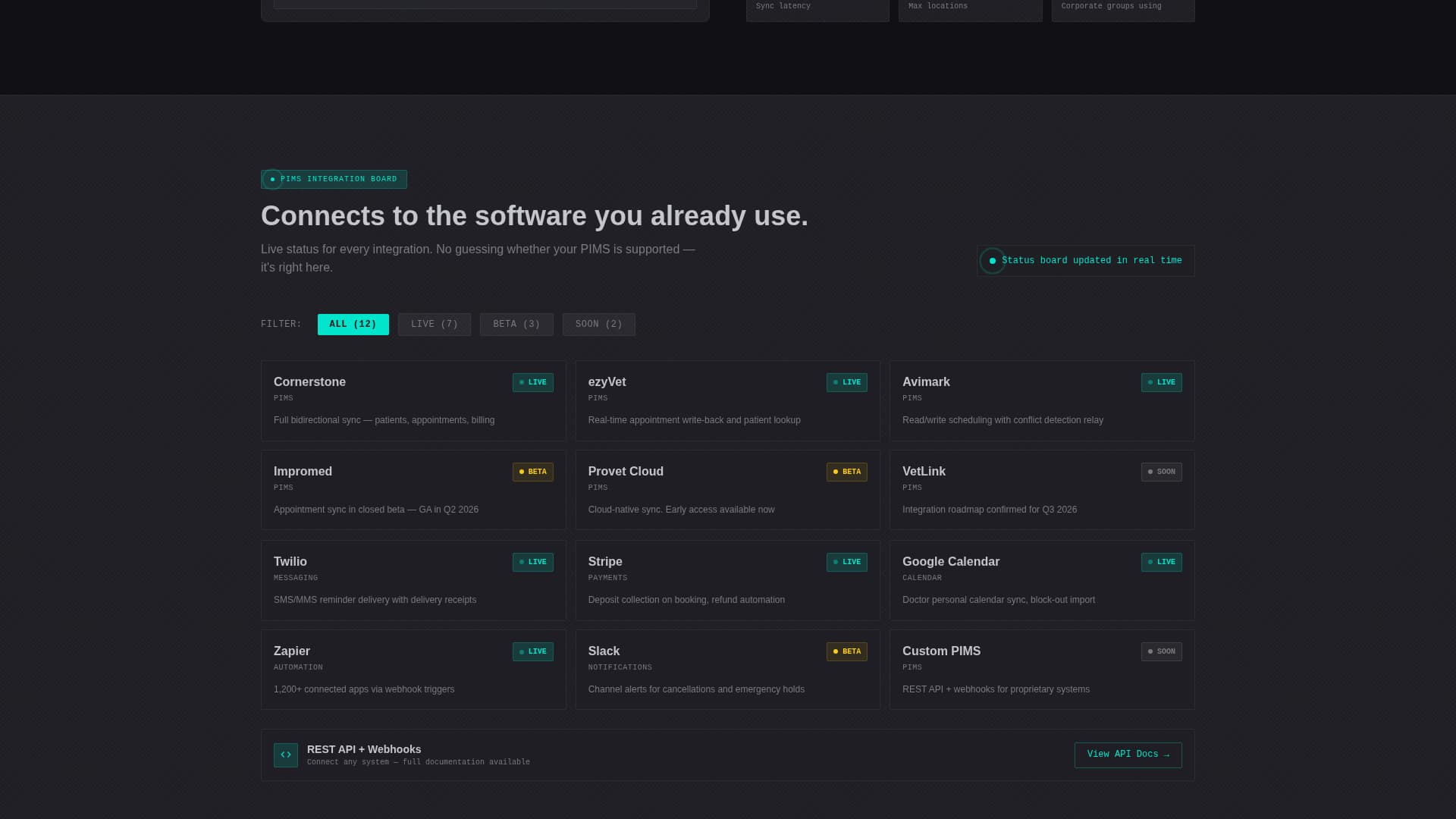Click the MESSAGING category label under Twilio
Image resolution: width=1456 pixels, height=819 pixels.
296,578
